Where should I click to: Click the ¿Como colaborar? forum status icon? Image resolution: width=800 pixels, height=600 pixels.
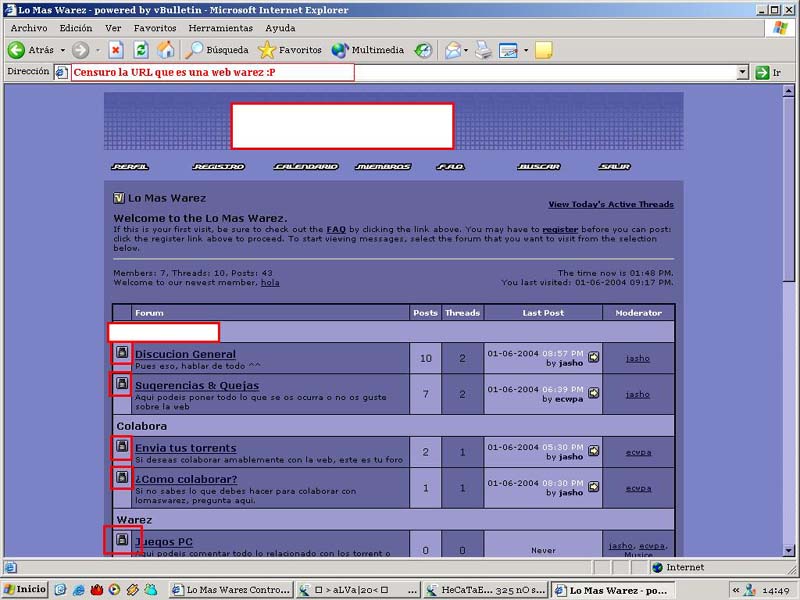122,477
